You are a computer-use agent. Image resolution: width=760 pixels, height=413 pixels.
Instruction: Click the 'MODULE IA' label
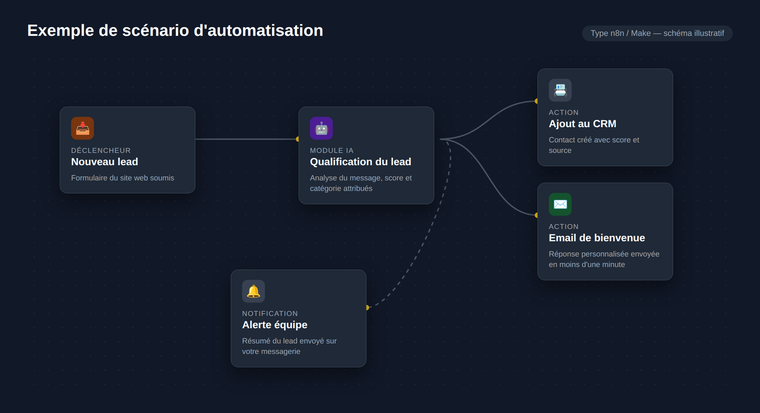click(332, 151)
